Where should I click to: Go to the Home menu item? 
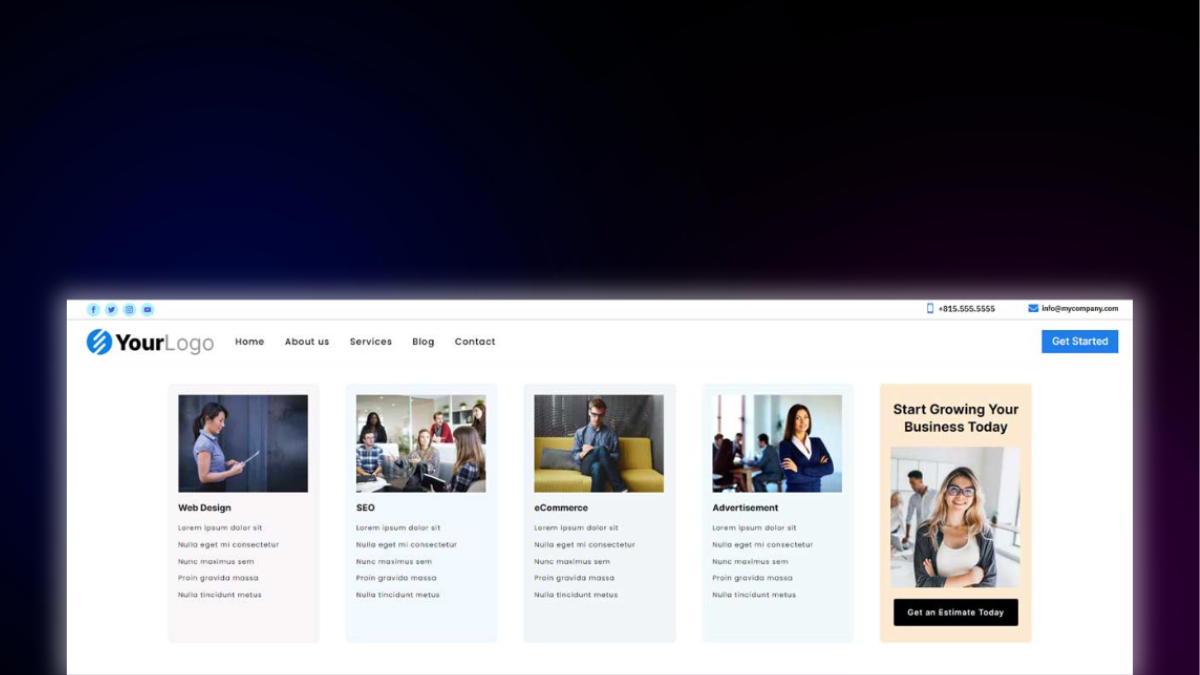pos(250,342)
